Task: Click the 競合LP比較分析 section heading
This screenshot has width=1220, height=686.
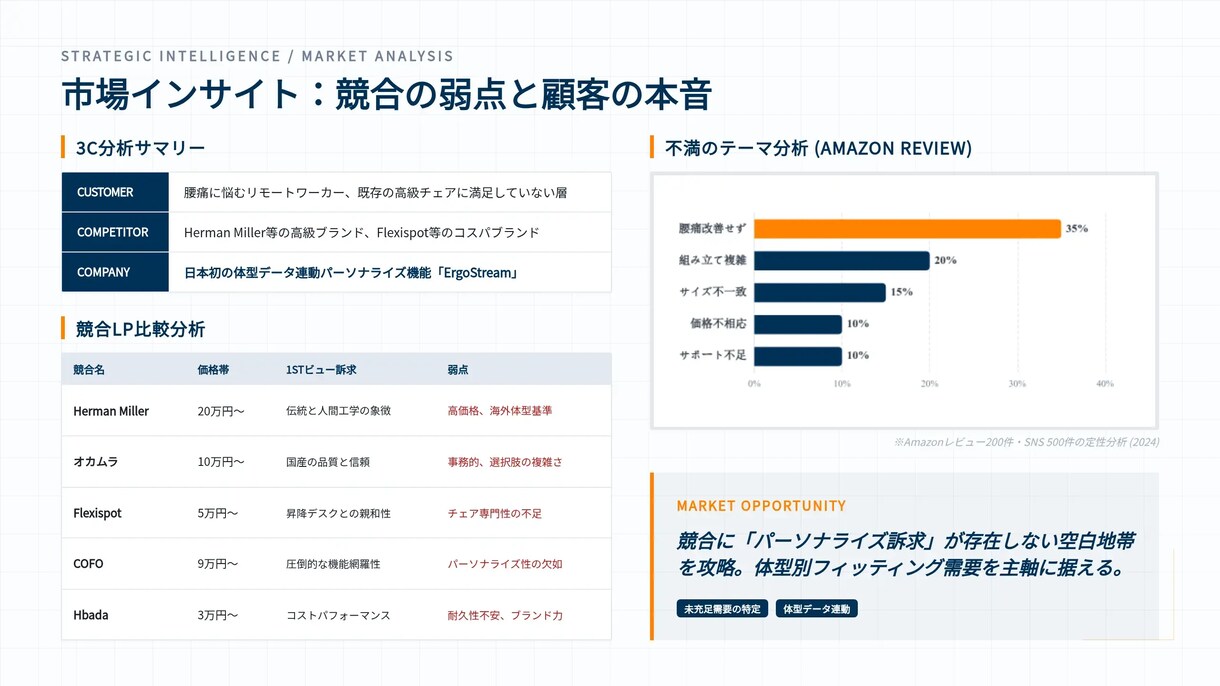Action: point(140,329)
